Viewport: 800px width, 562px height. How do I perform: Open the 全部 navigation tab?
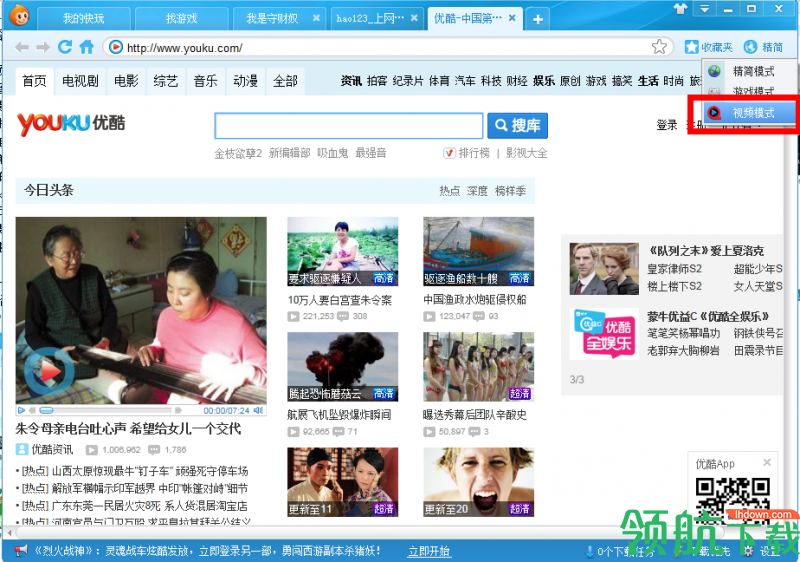(x=285, y=81)
